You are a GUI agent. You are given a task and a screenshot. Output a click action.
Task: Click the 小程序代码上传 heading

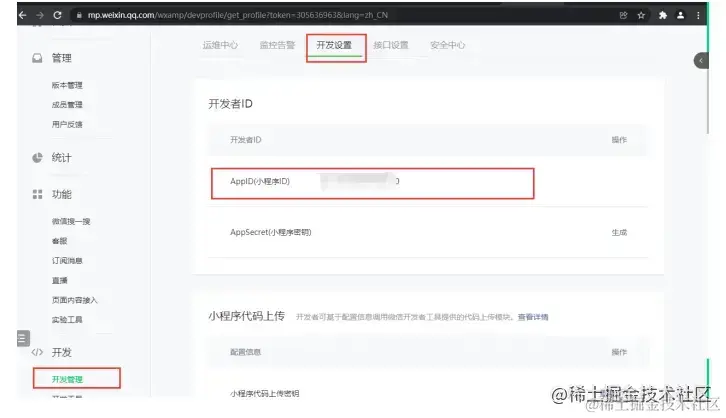click(x=246, y=316)
